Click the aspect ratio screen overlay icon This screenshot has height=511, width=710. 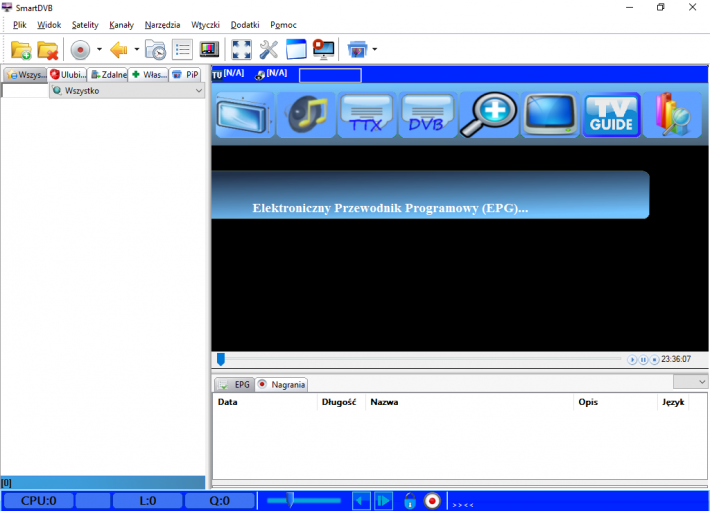tap(245, 115)
